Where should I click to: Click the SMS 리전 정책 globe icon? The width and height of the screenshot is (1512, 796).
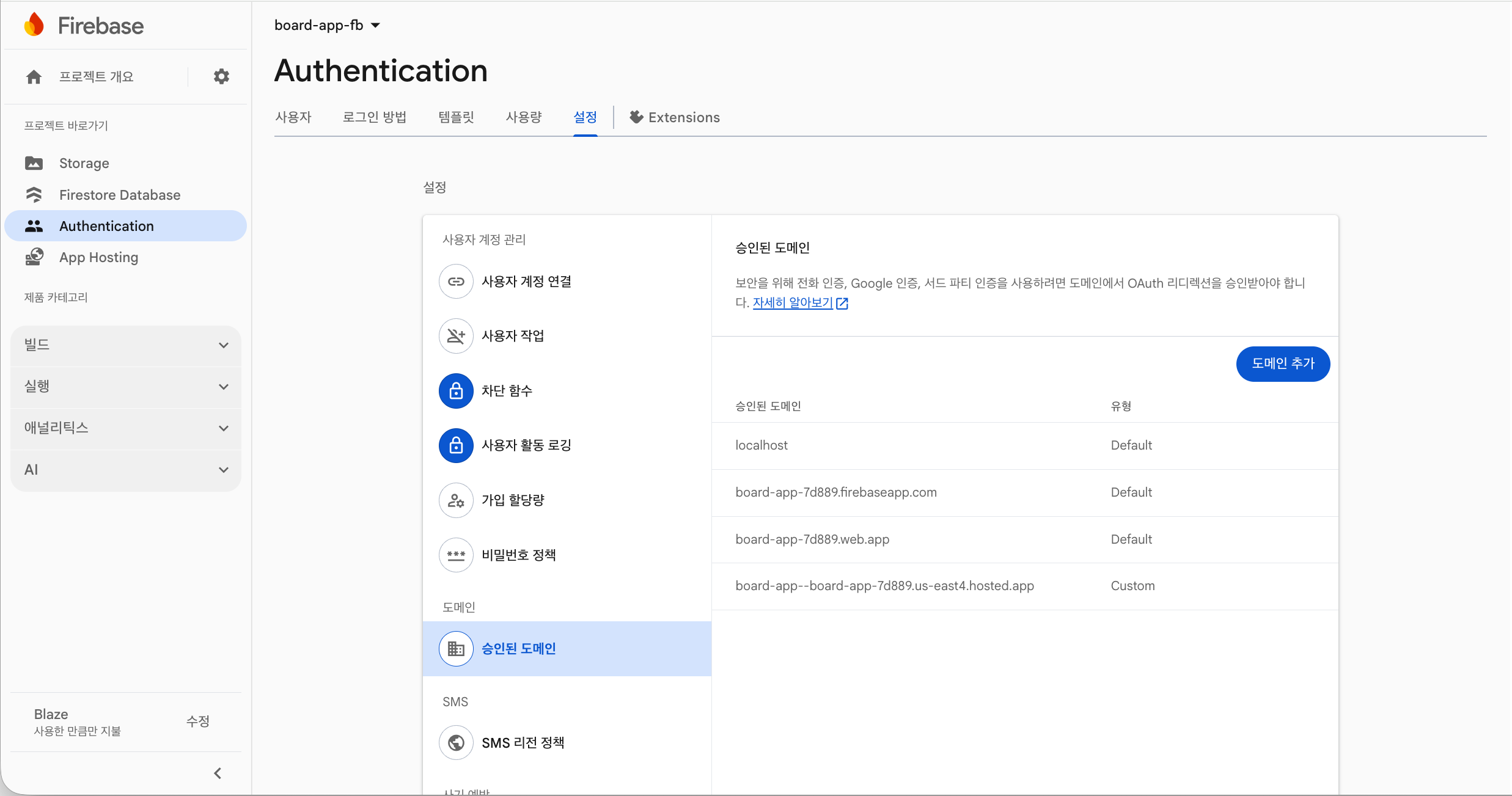point(456,743)
